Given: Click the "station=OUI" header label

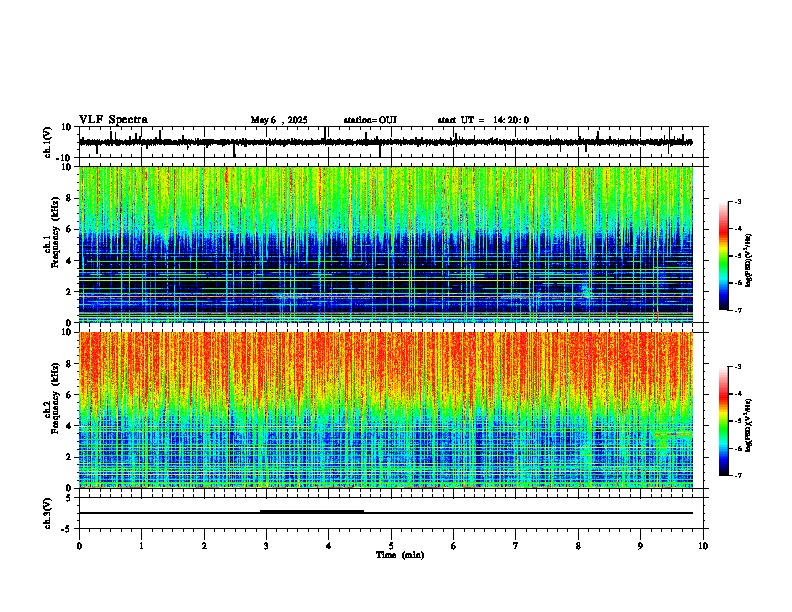Looking at the screenshot, I should (370, 120).
